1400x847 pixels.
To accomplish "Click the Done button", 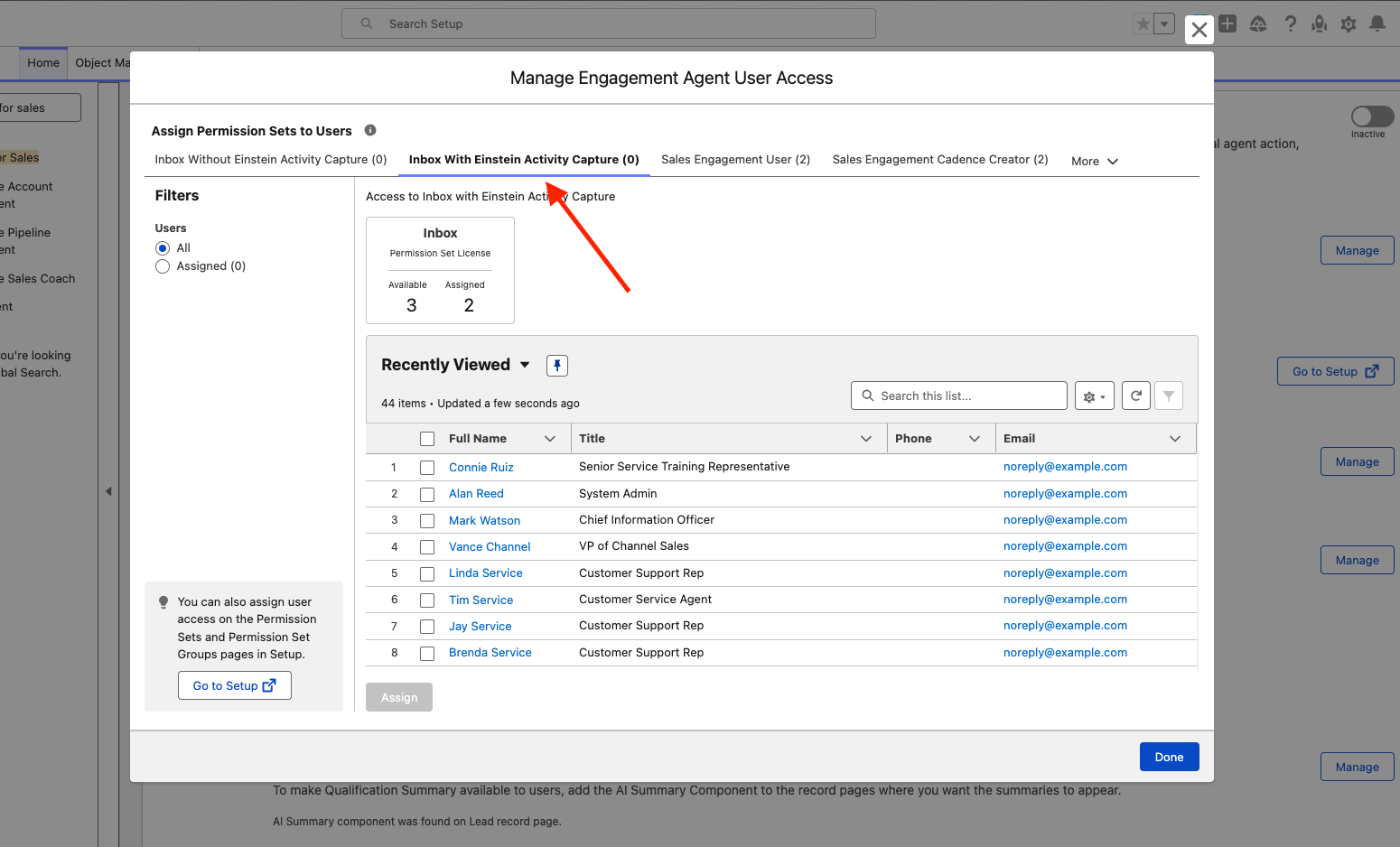I will point(1169,757).
